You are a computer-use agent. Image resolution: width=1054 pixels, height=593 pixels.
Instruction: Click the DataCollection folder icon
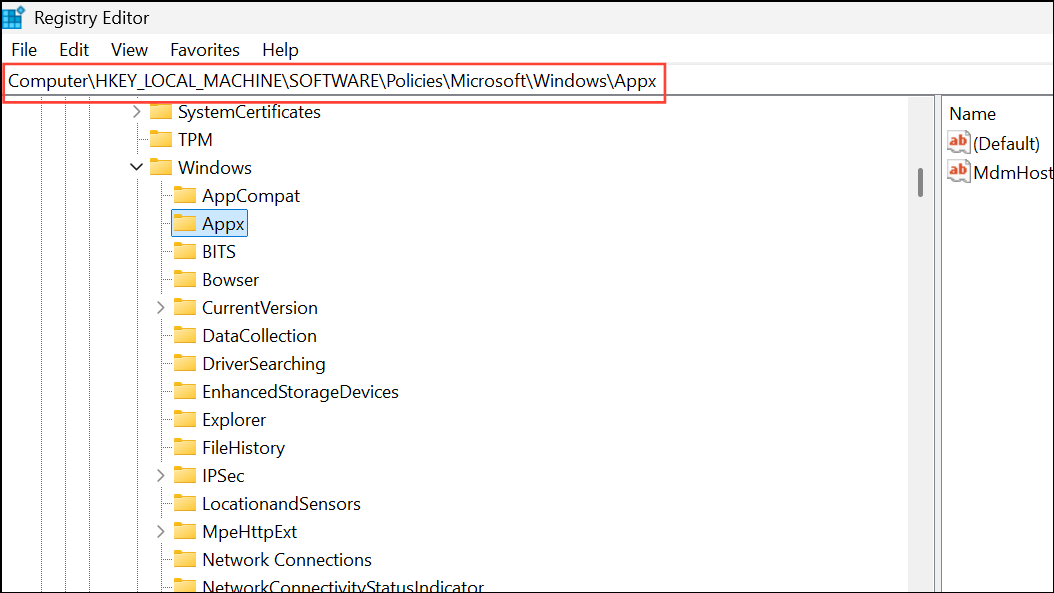(185, 335)
